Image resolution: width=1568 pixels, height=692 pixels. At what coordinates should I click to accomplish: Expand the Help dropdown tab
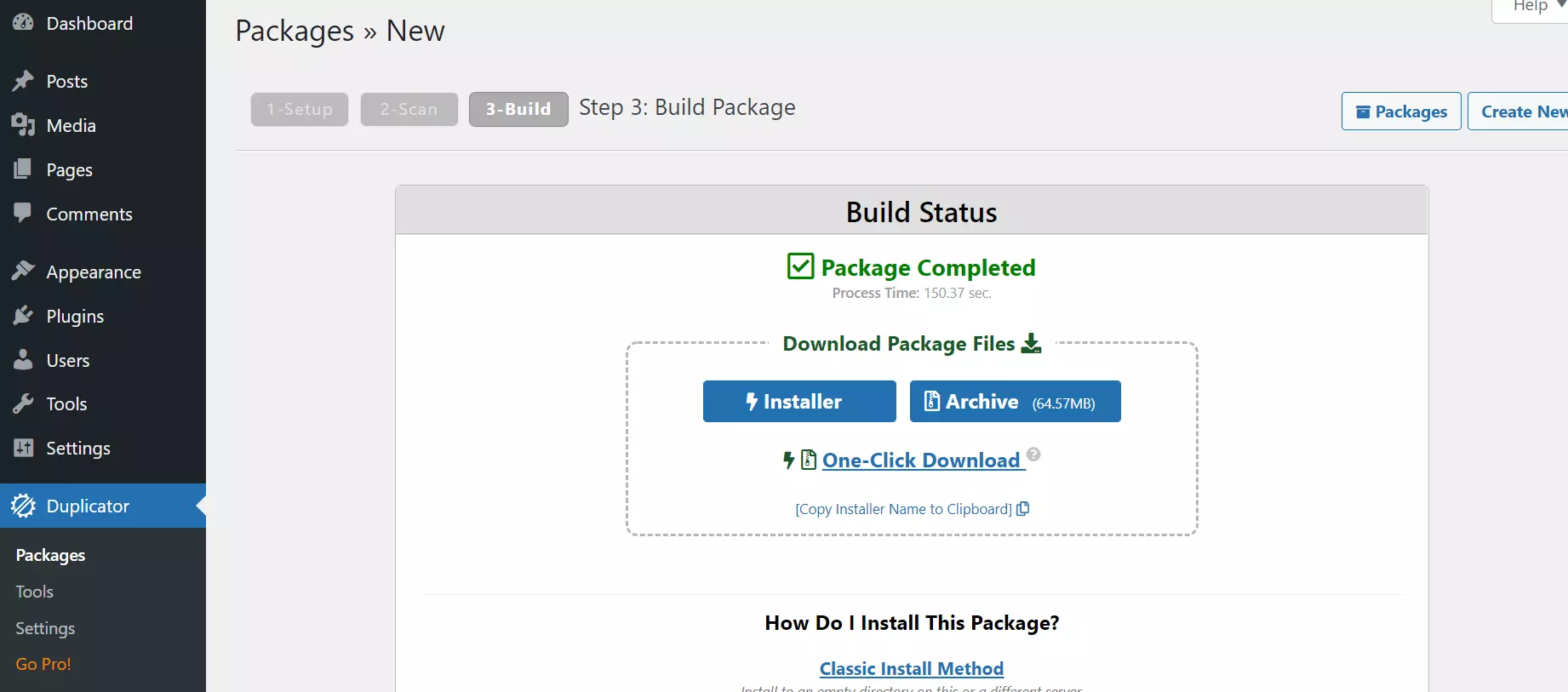point(1532,7)
